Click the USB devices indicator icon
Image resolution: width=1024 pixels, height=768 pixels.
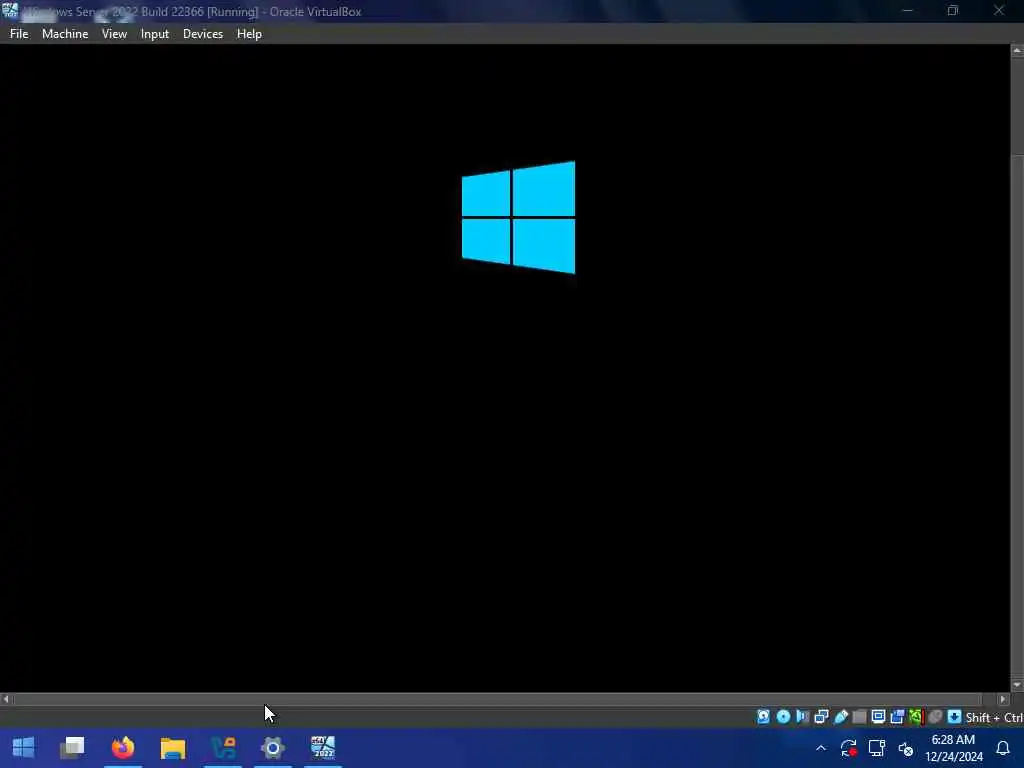[x=840, y=717]
